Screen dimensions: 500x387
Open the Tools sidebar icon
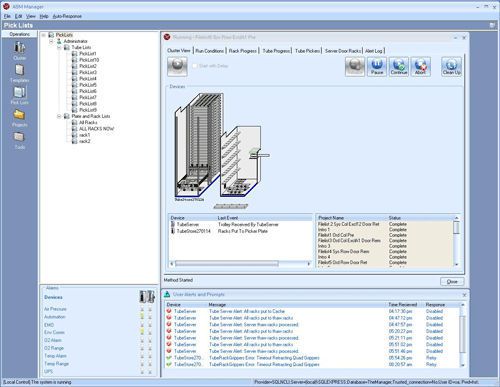(19, 137)
